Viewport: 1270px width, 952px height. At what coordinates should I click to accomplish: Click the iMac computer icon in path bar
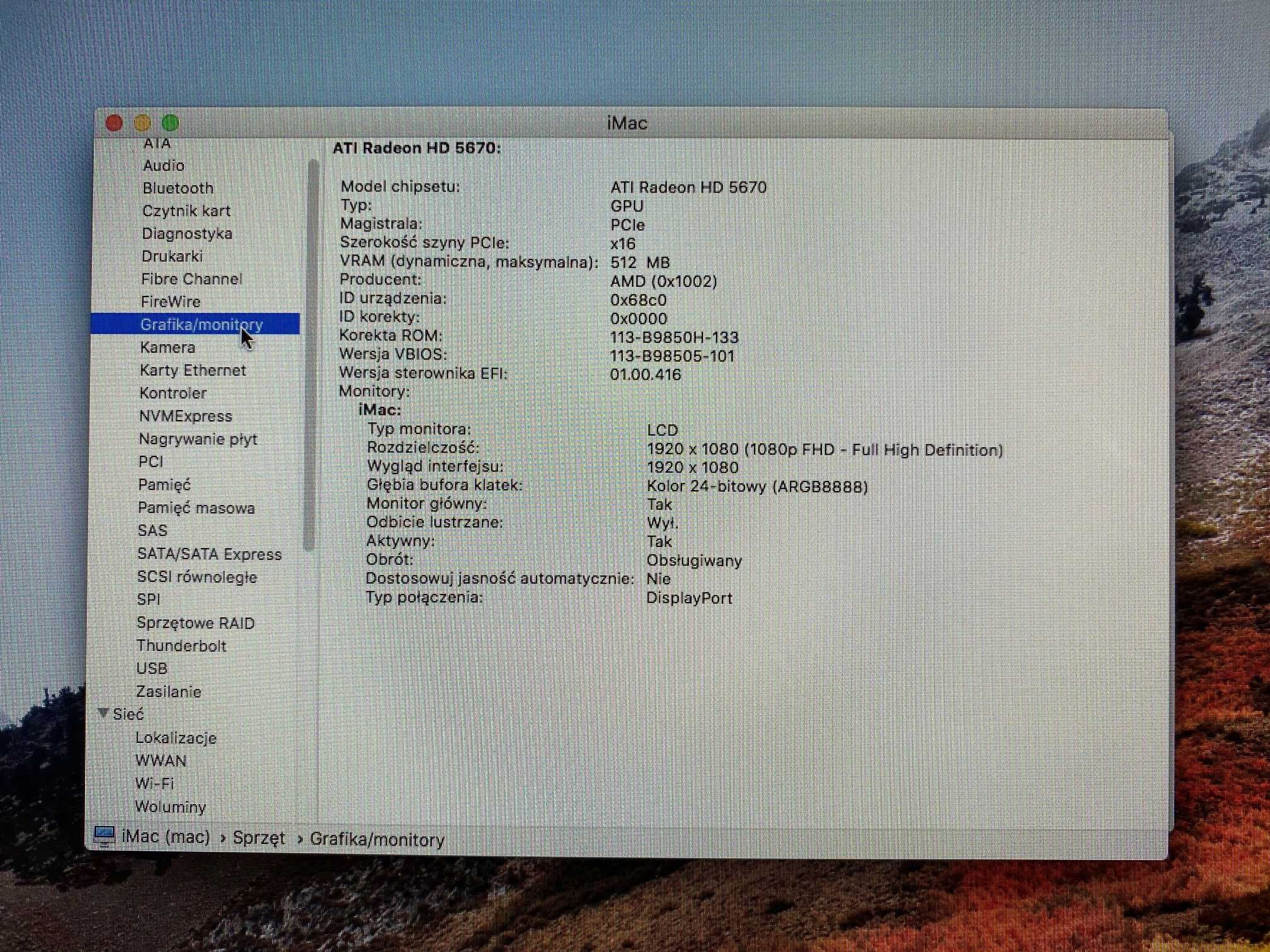[104, 836]
